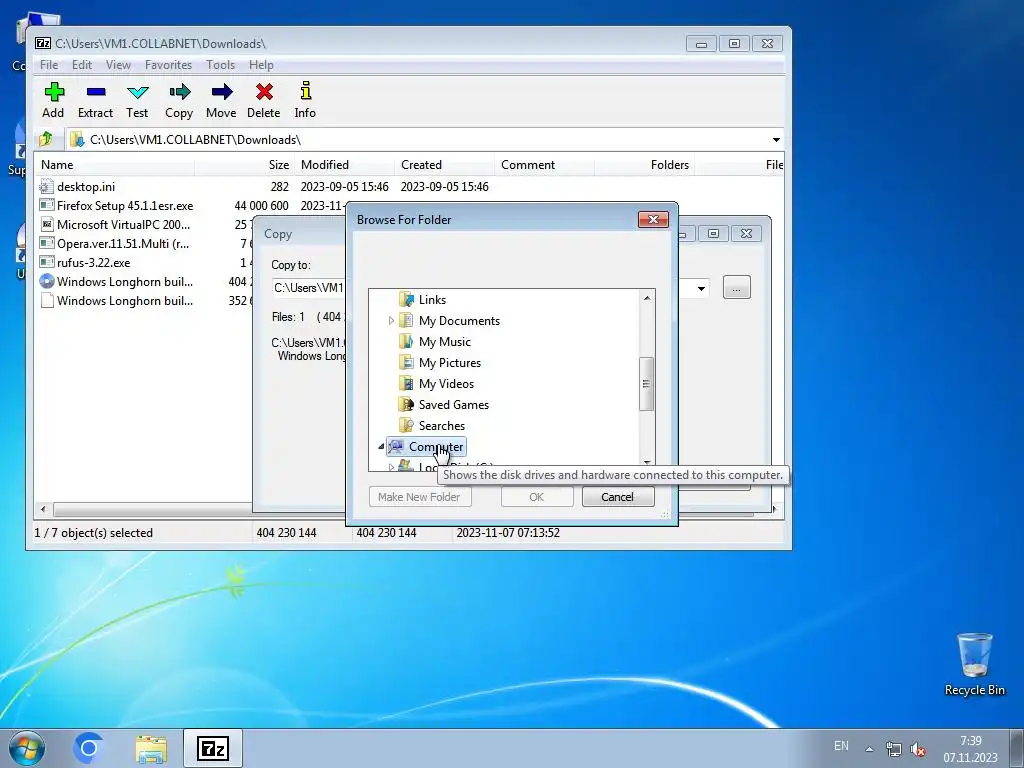Select the Saved Games folder icon
Screen dimensions: 1024x768
click(x=406, y=404)
